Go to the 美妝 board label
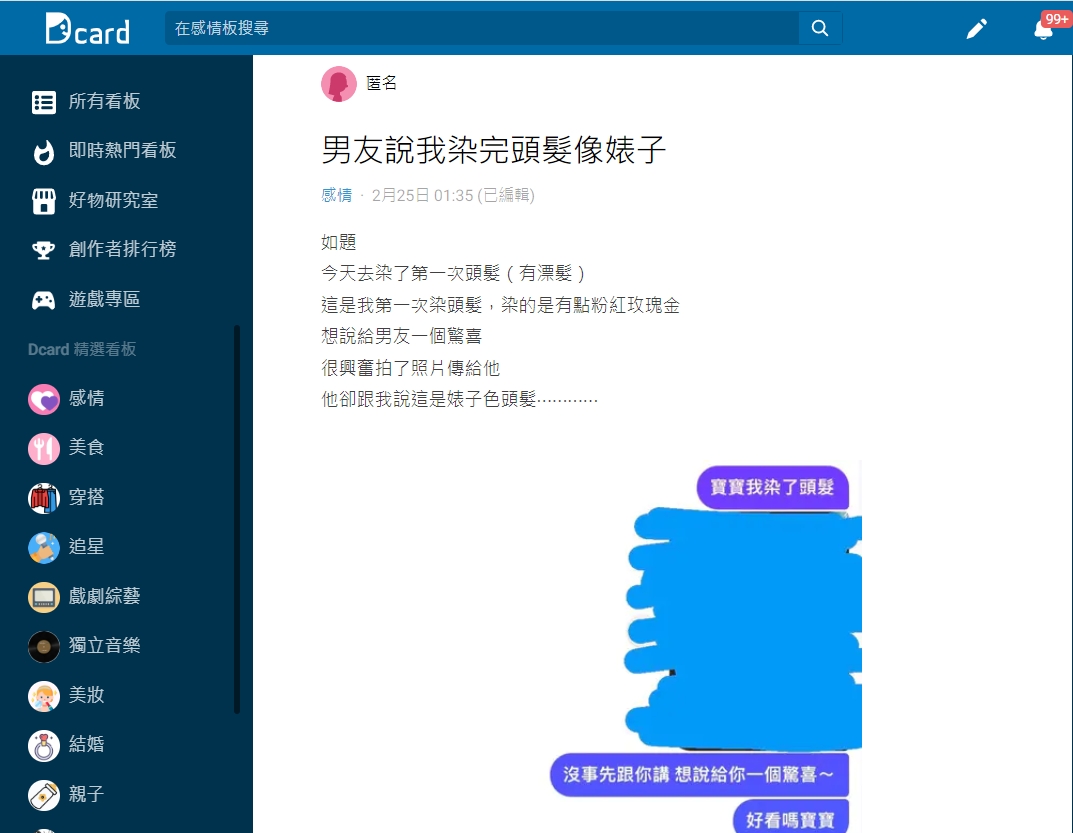Screen dimensions: 1073x833 86,695
